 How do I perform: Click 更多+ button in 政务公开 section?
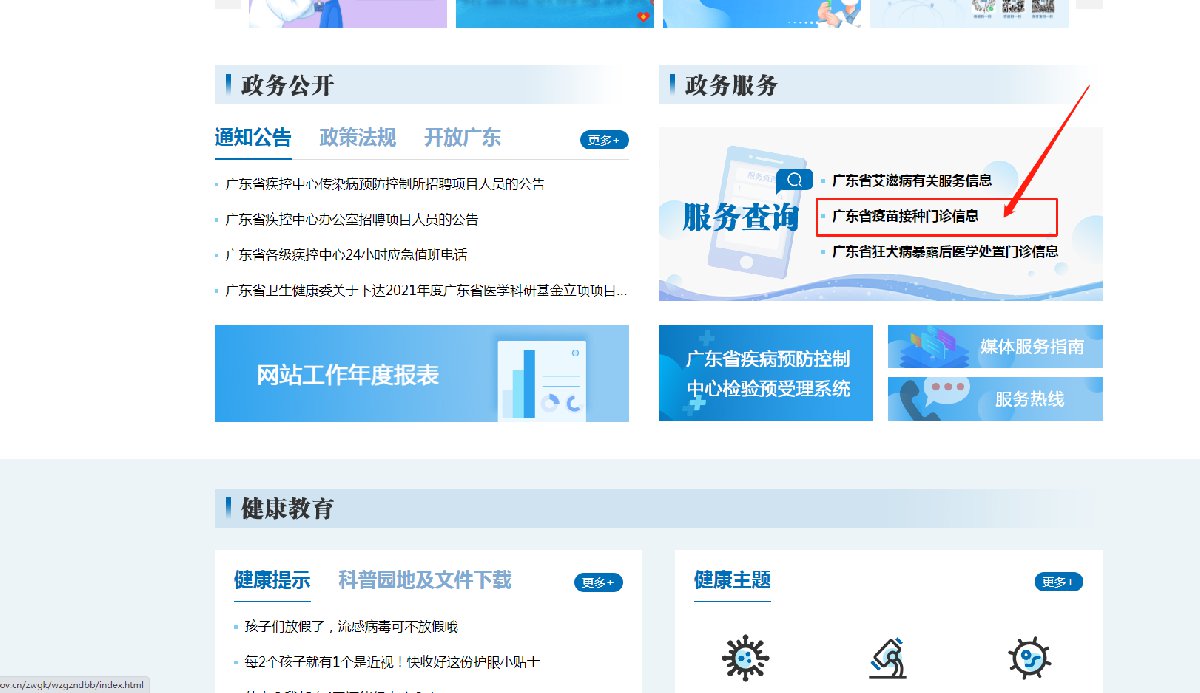(x=604, y=140)
